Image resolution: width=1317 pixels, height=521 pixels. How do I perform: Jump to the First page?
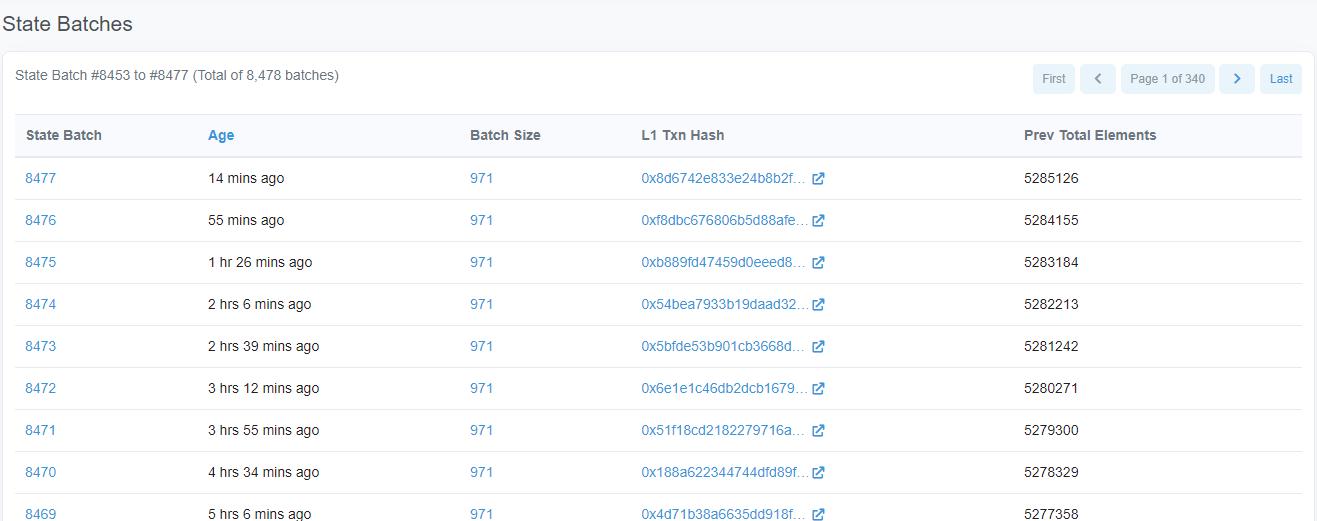pos(1053,79)
